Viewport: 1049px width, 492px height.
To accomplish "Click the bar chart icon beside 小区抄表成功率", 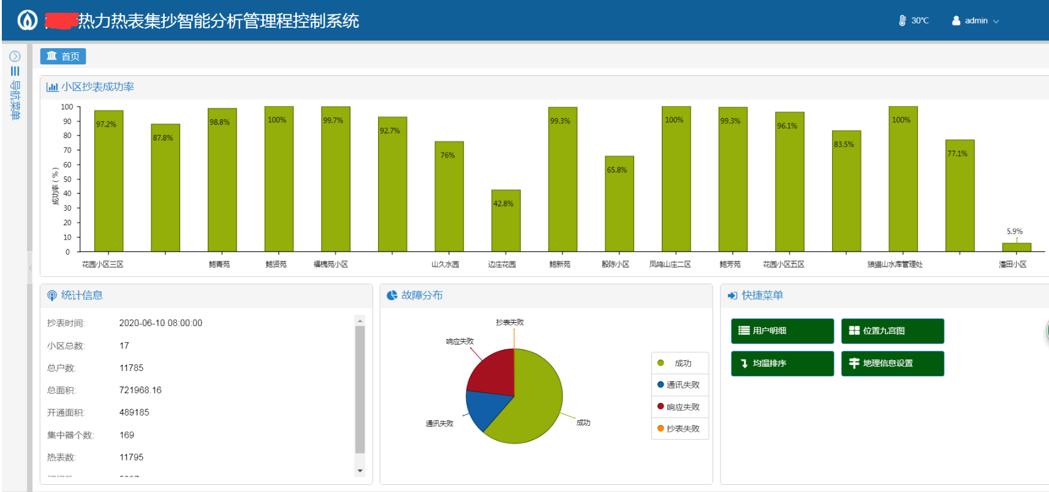I will (52, 87).
